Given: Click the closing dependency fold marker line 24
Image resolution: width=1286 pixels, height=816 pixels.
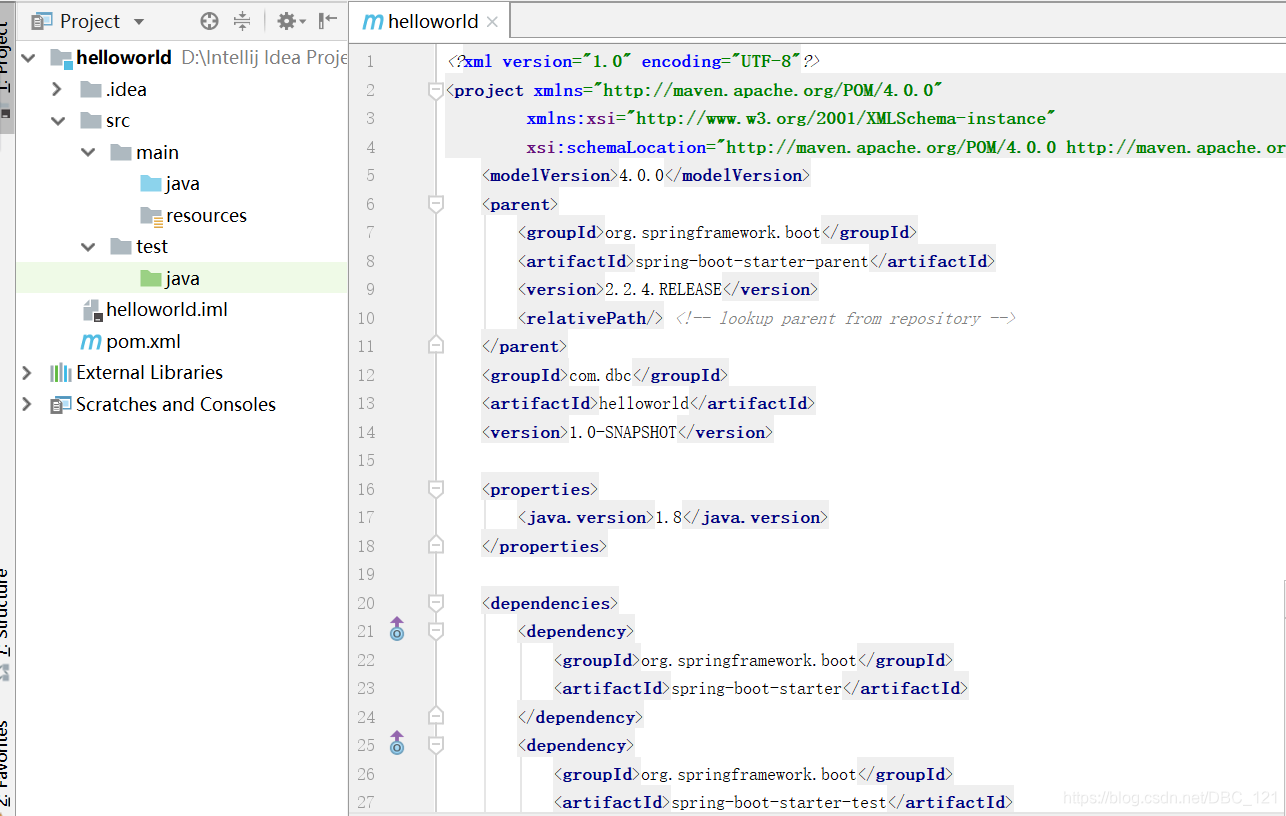Looking at the screenshot, I should tap(435, 716).
